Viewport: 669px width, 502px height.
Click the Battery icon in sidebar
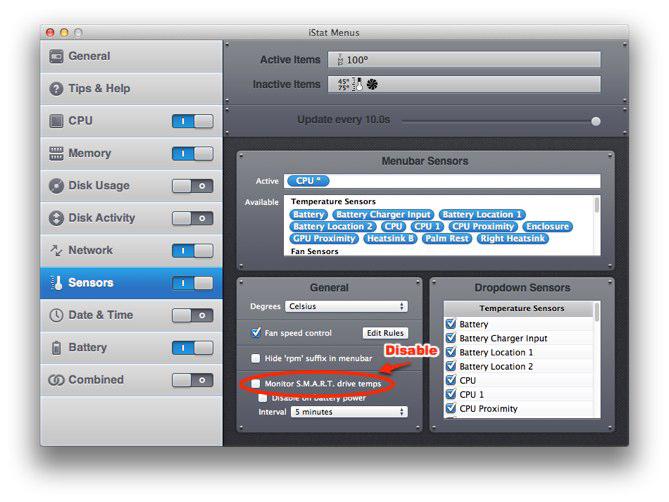pyautogui.click(x=56, y=348)
